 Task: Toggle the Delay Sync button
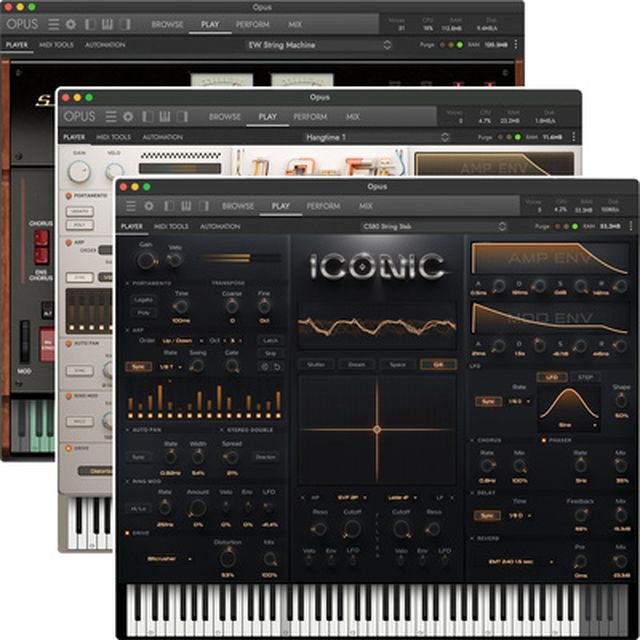click(487, 516)
